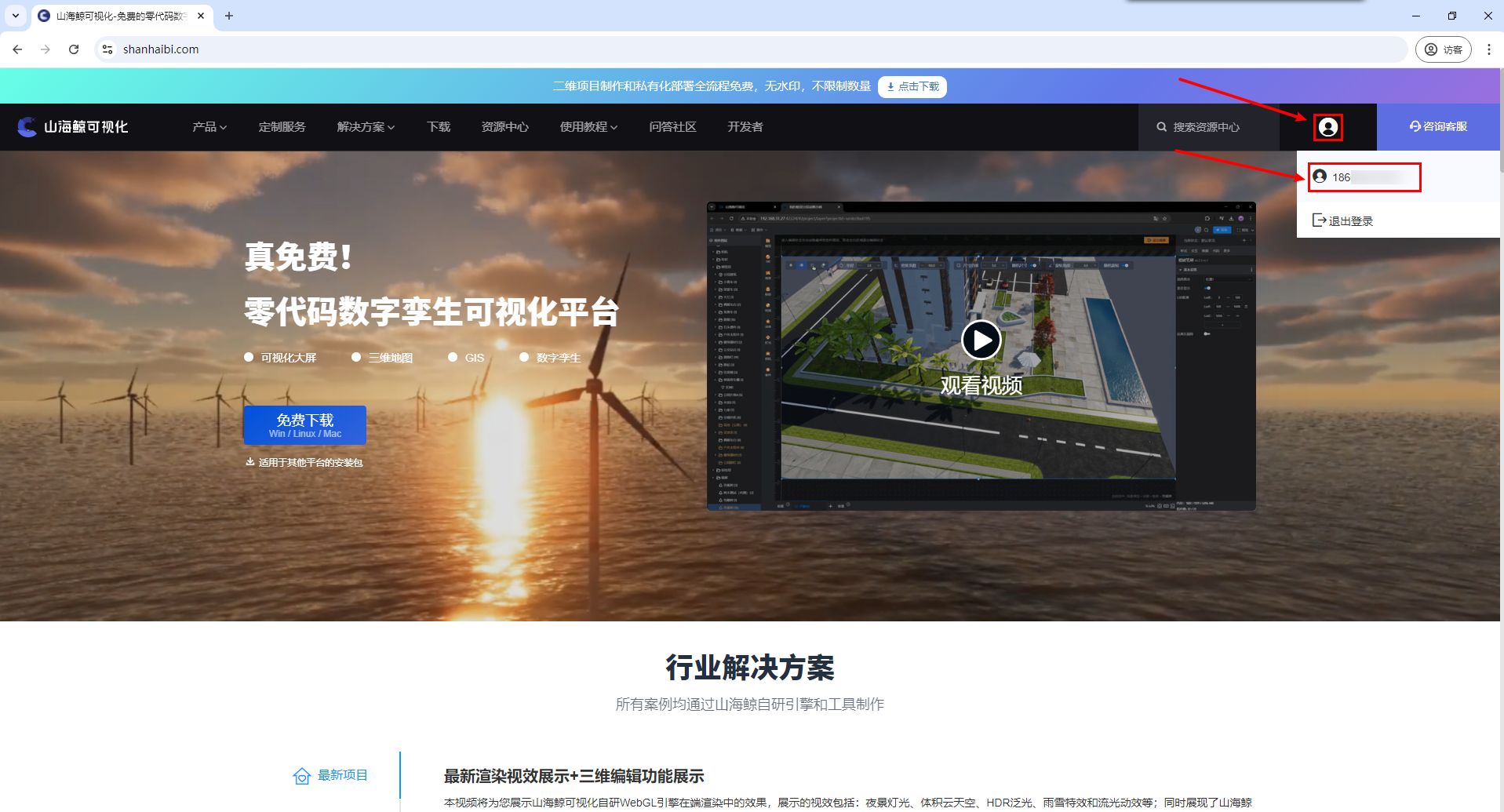Click 退出登录 to log out

pyautogui.click(x=1342, y=221)
